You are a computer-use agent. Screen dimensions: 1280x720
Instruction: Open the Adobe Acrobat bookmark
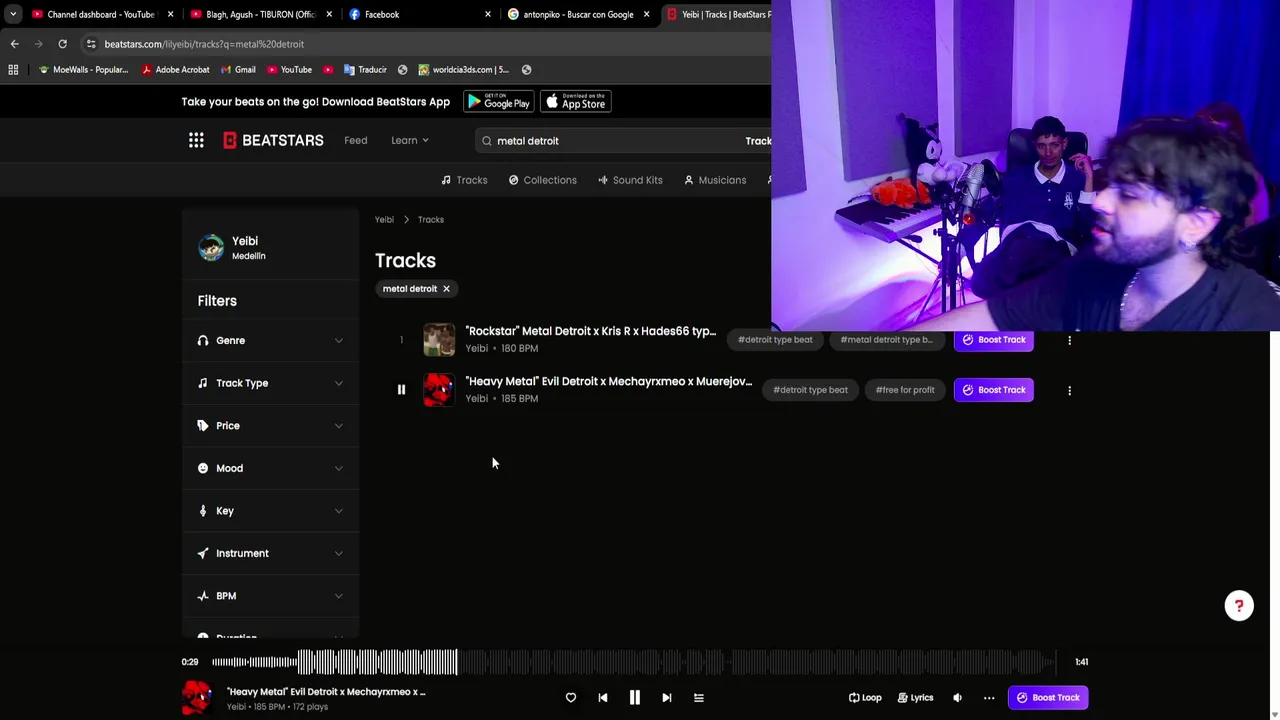175,70
